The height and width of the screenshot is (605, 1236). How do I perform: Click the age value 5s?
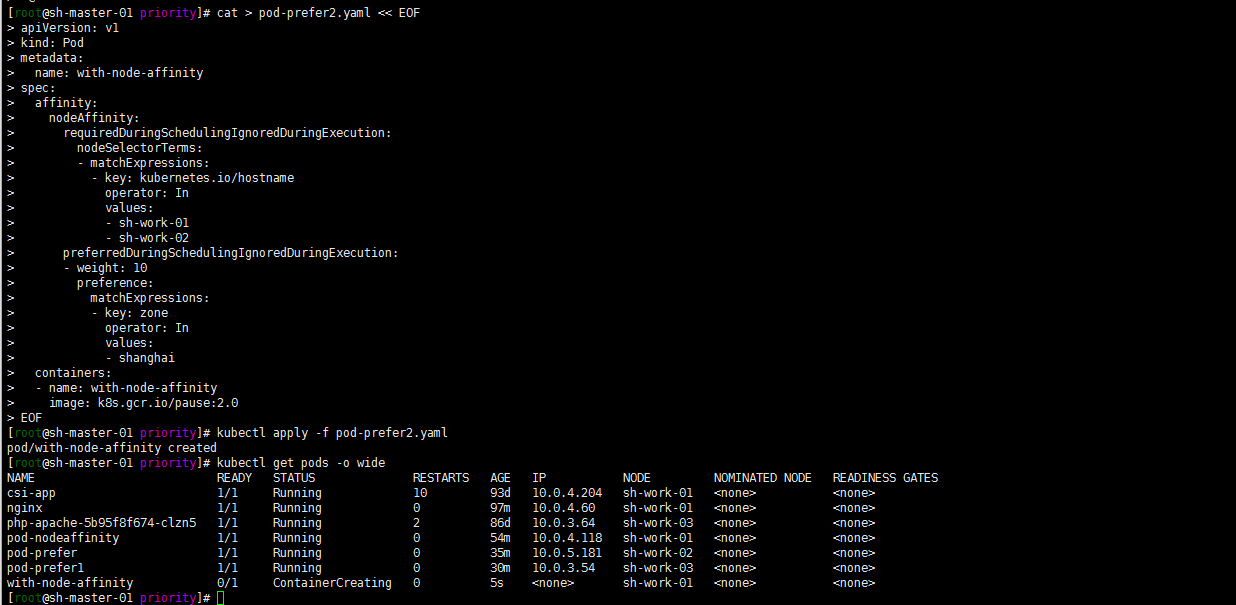coord(497,583)
